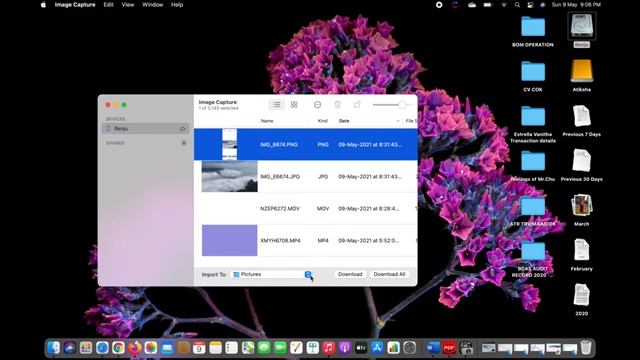Open Calendar from the dock
The image size is (640, 360).
pos(199,348)
